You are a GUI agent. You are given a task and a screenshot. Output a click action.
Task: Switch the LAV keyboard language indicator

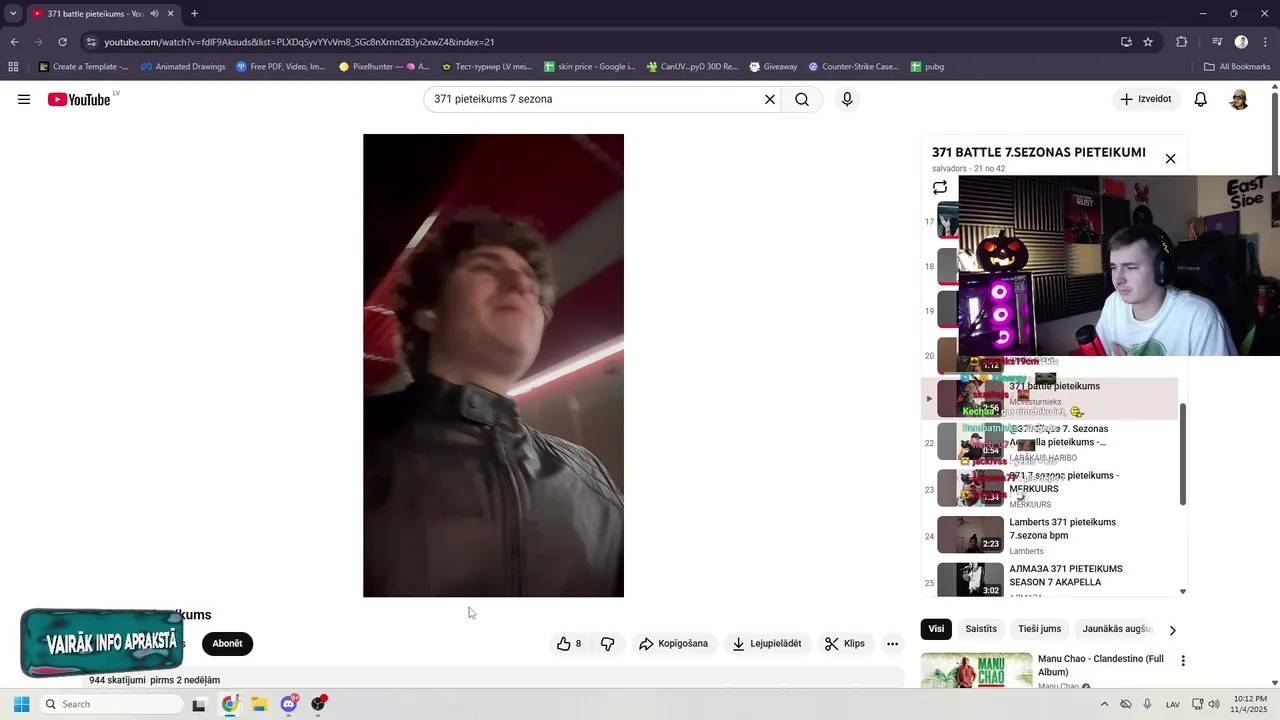[1173, 704]
